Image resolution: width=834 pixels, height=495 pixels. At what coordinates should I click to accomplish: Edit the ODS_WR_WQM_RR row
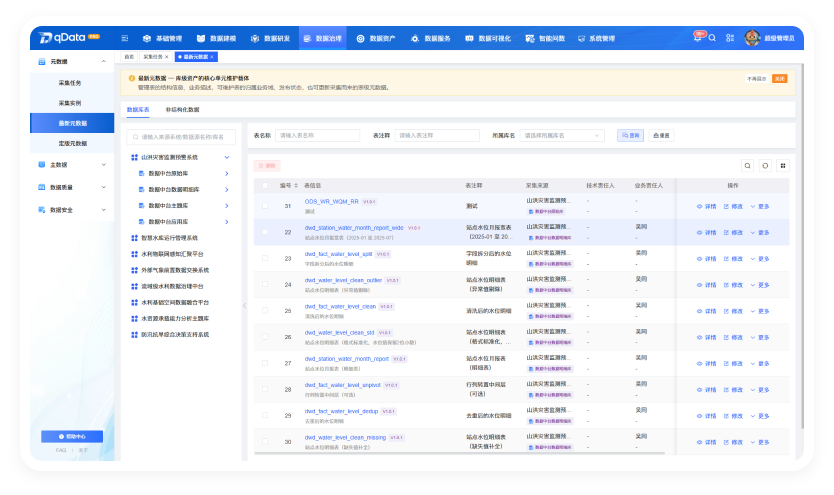coord(733,206)
